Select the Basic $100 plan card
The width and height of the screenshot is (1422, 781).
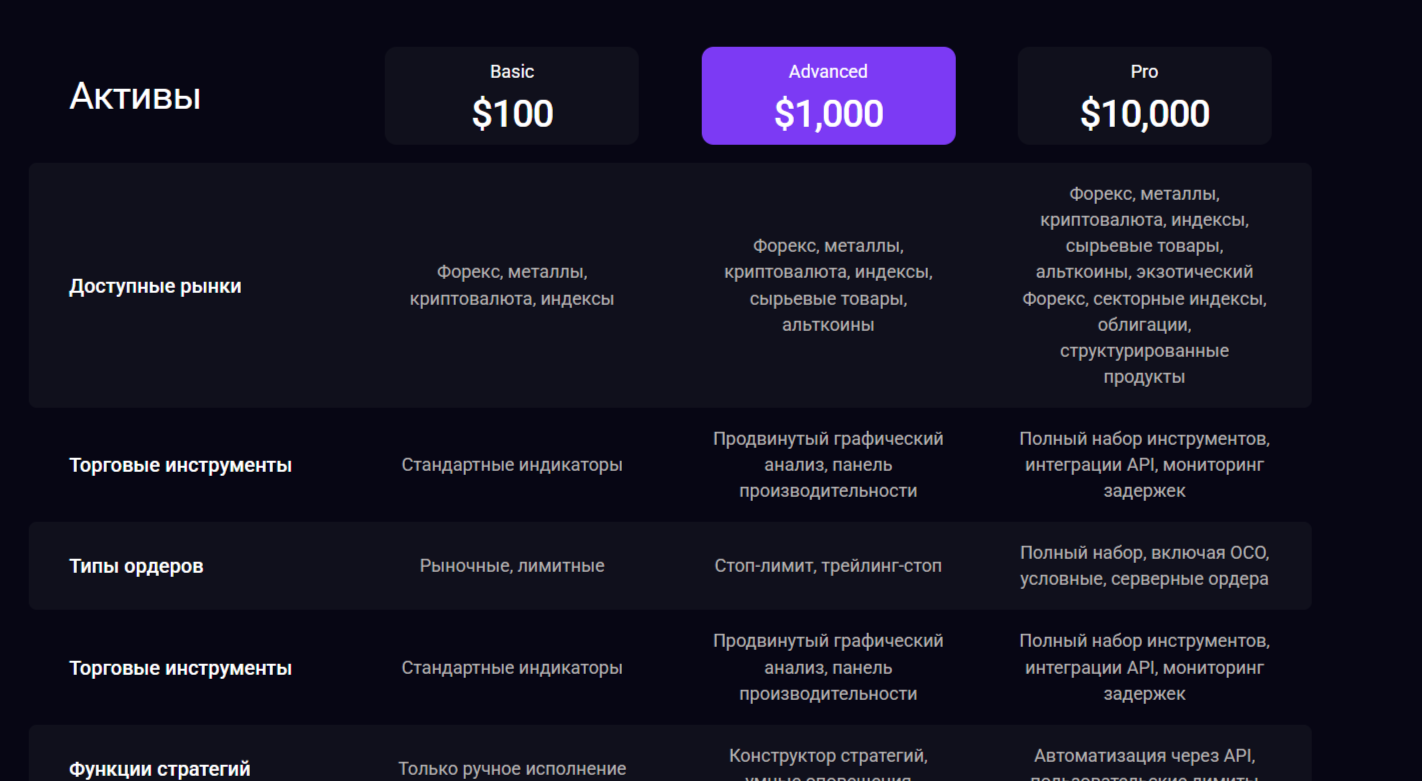click(511, 96)
